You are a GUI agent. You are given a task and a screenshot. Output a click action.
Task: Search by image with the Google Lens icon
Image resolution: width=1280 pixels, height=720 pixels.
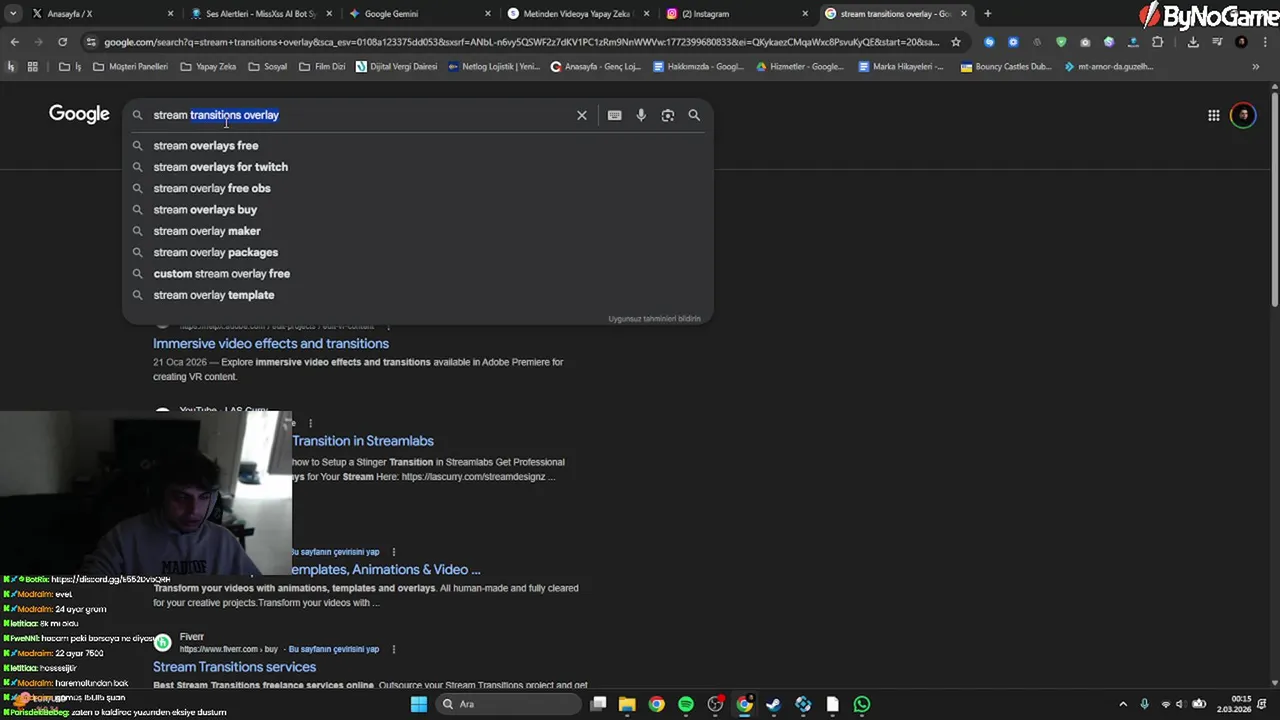pyautogui.click(x=667, y=115)
